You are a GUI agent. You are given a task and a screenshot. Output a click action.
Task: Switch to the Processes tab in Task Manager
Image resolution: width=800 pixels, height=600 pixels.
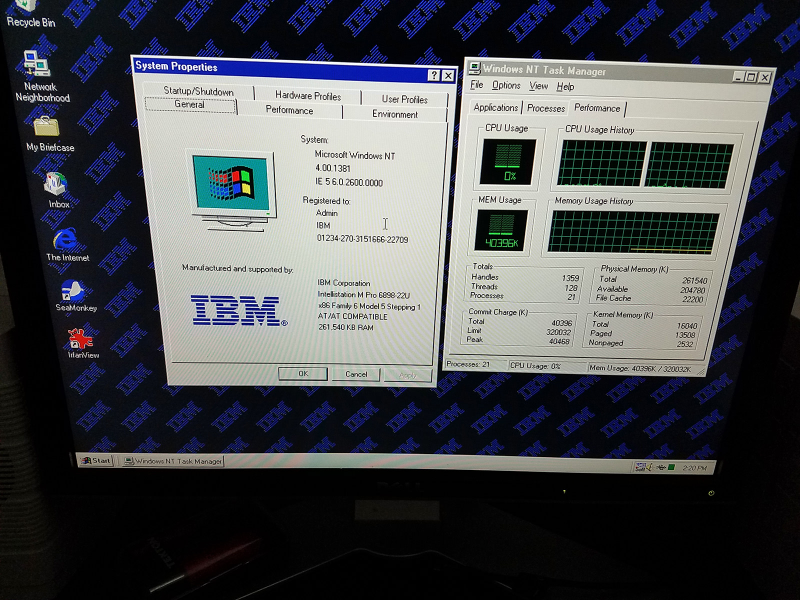tap(546, 108)
